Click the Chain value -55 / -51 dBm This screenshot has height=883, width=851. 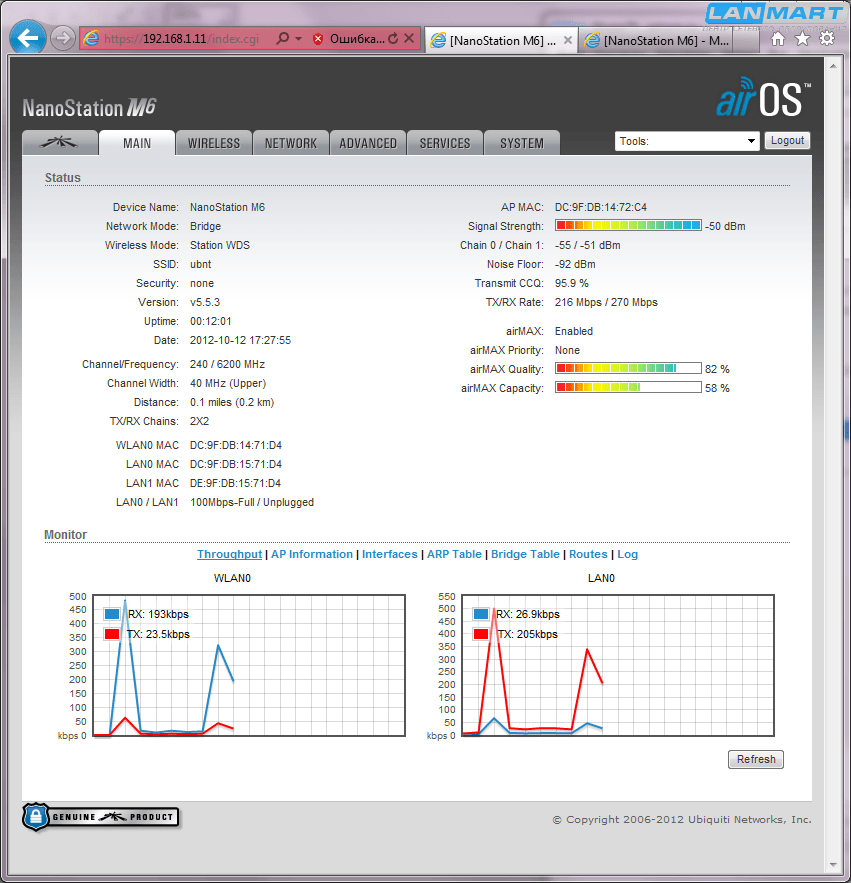pyautogui.click(x=587, y=245)
